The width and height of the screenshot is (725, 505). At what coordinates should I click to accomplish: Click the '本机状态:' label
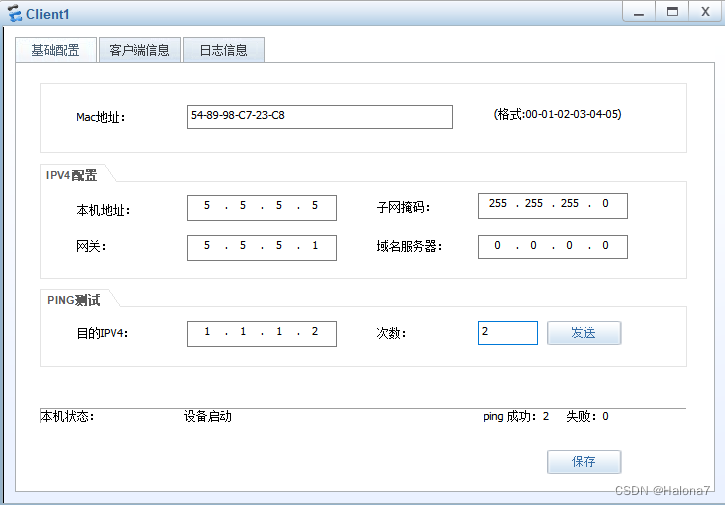pyautogui.click(x=68, y=417)
